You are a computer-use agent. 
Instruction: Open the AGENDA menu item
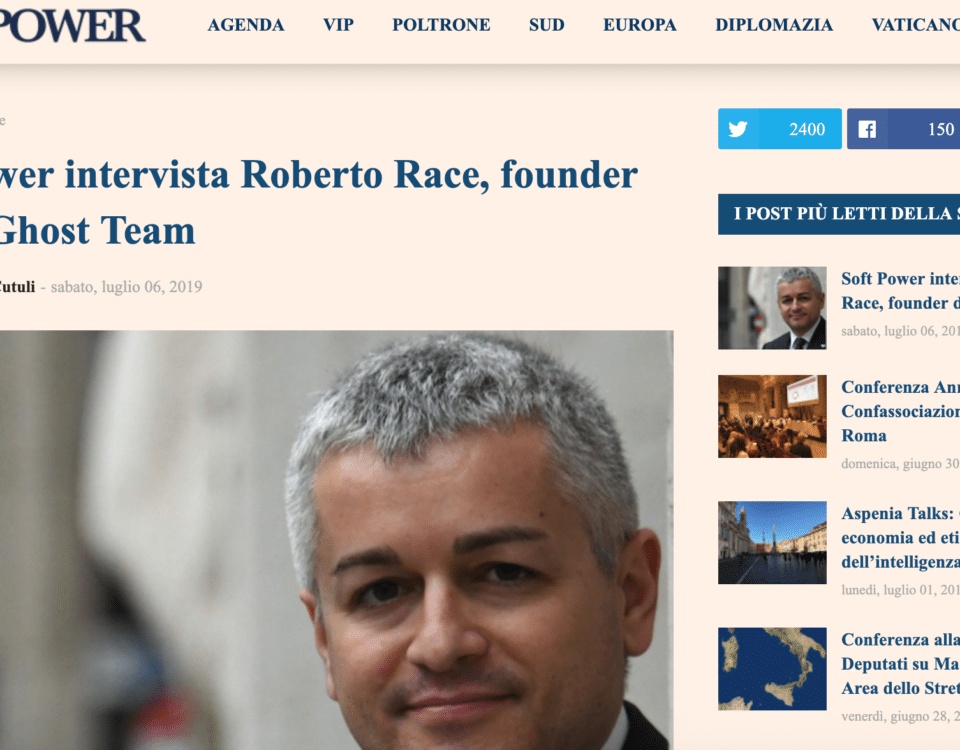[246, 25]
